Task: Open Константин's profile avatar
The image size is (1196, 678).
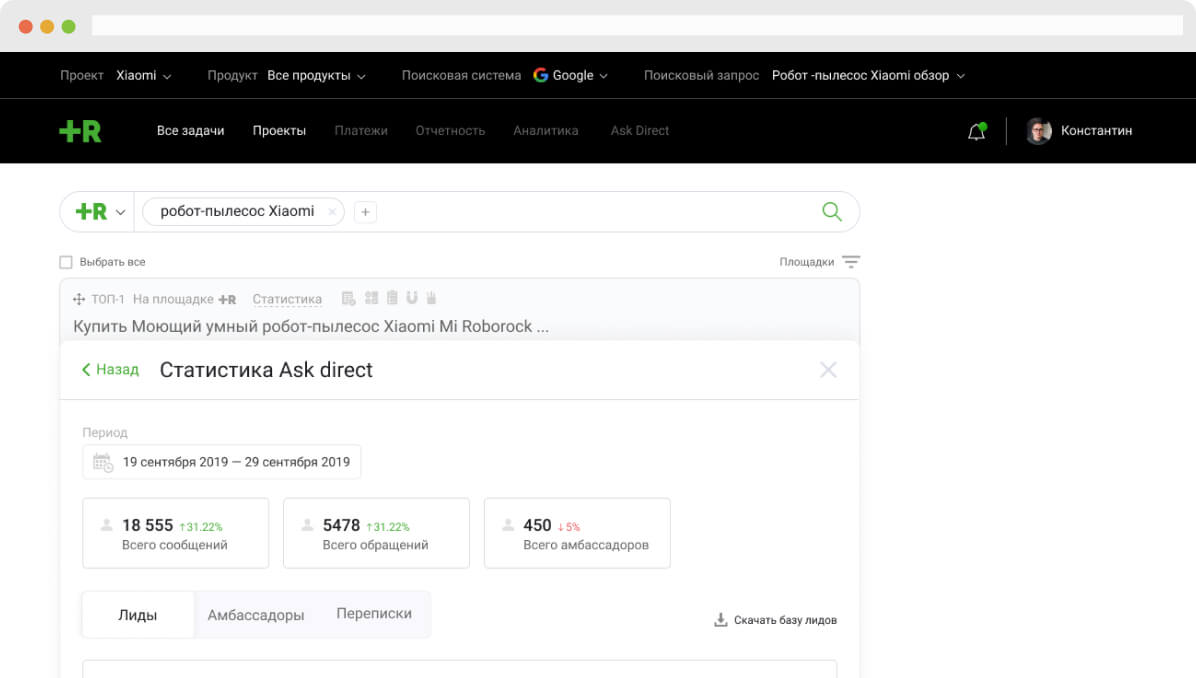Action: point(1038,131)
